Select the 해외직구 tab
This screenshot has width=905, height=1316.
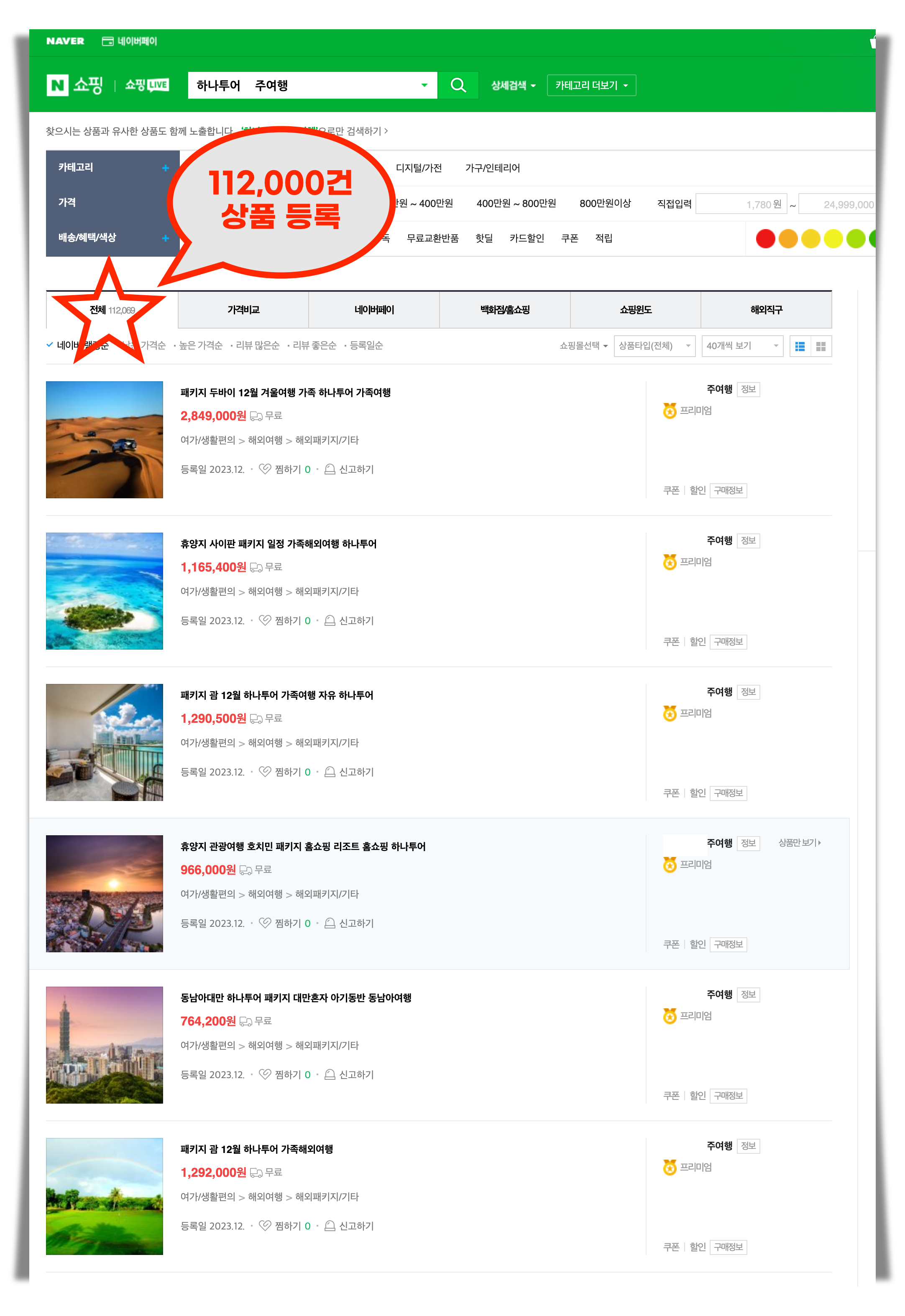point(766,310)
